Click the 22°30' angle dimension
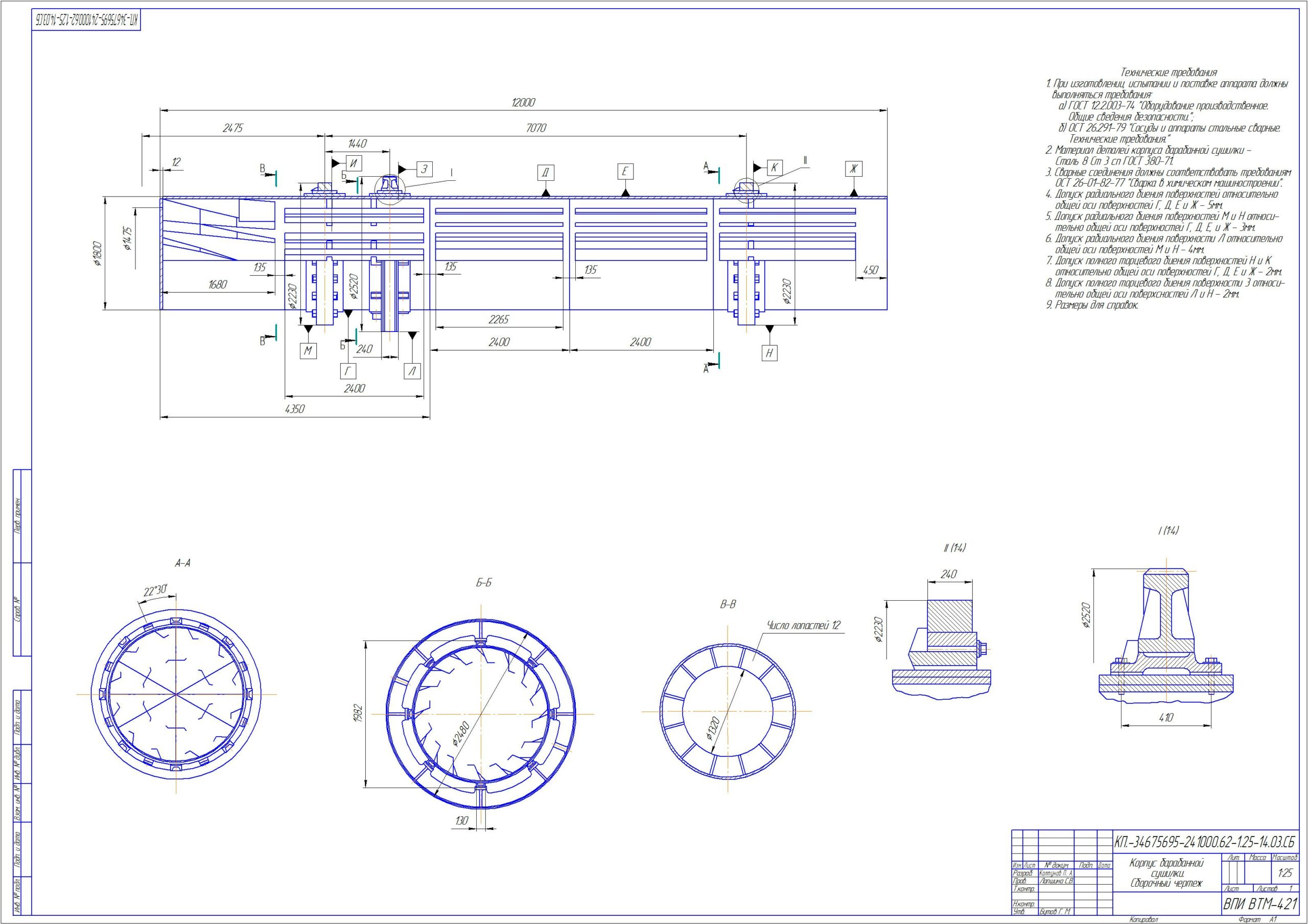This screenshot has width=1308, height=924. (155, 591)
